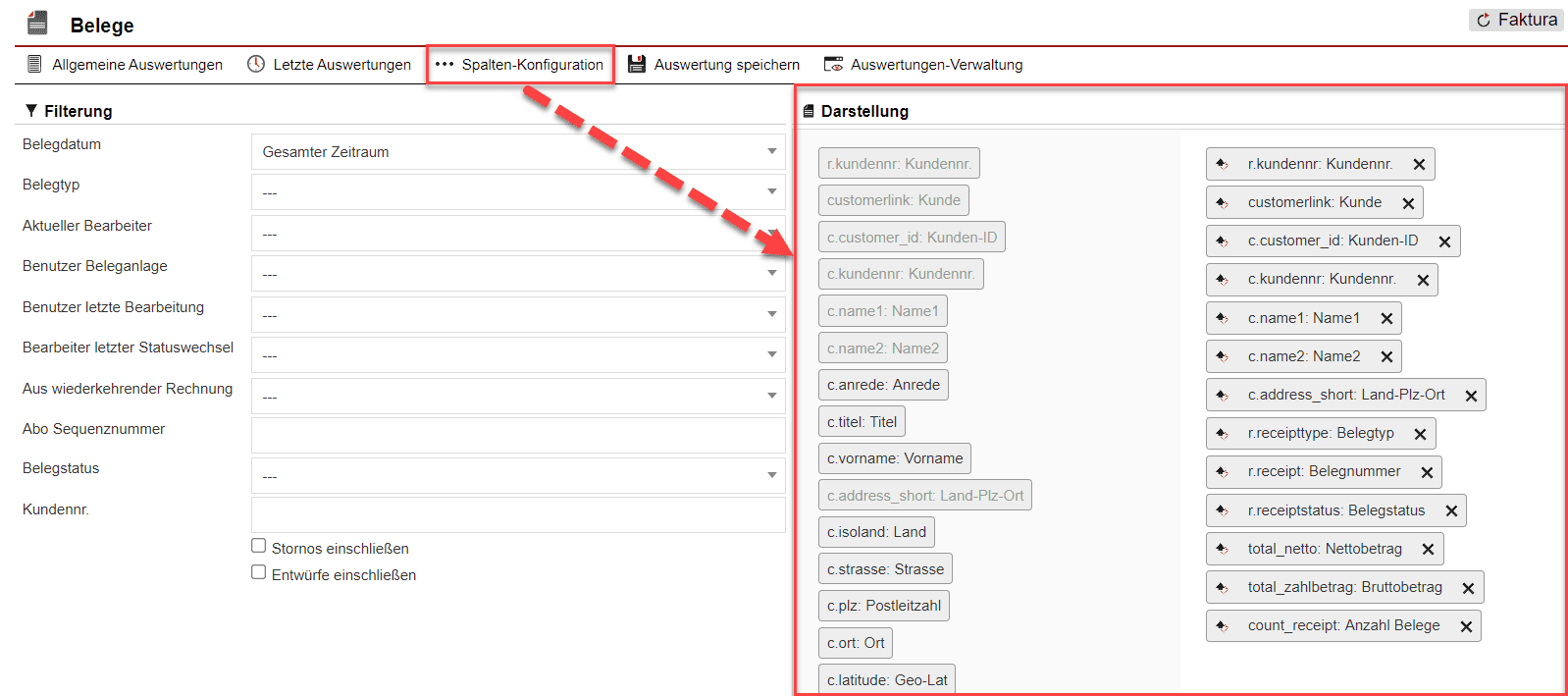Open the Spalten-Konfiguration menu item
Image resolution: width=1568 pixels, height=696 pixels.
click(521, 65)
